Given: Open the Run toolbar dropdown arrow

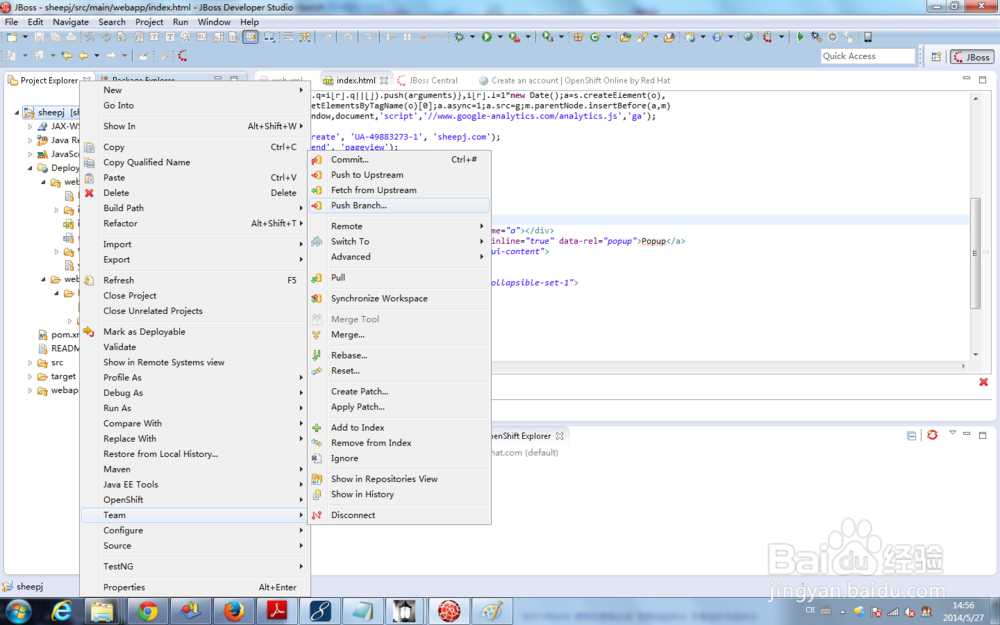Looking at the screenshot, I should coord(500,37).
